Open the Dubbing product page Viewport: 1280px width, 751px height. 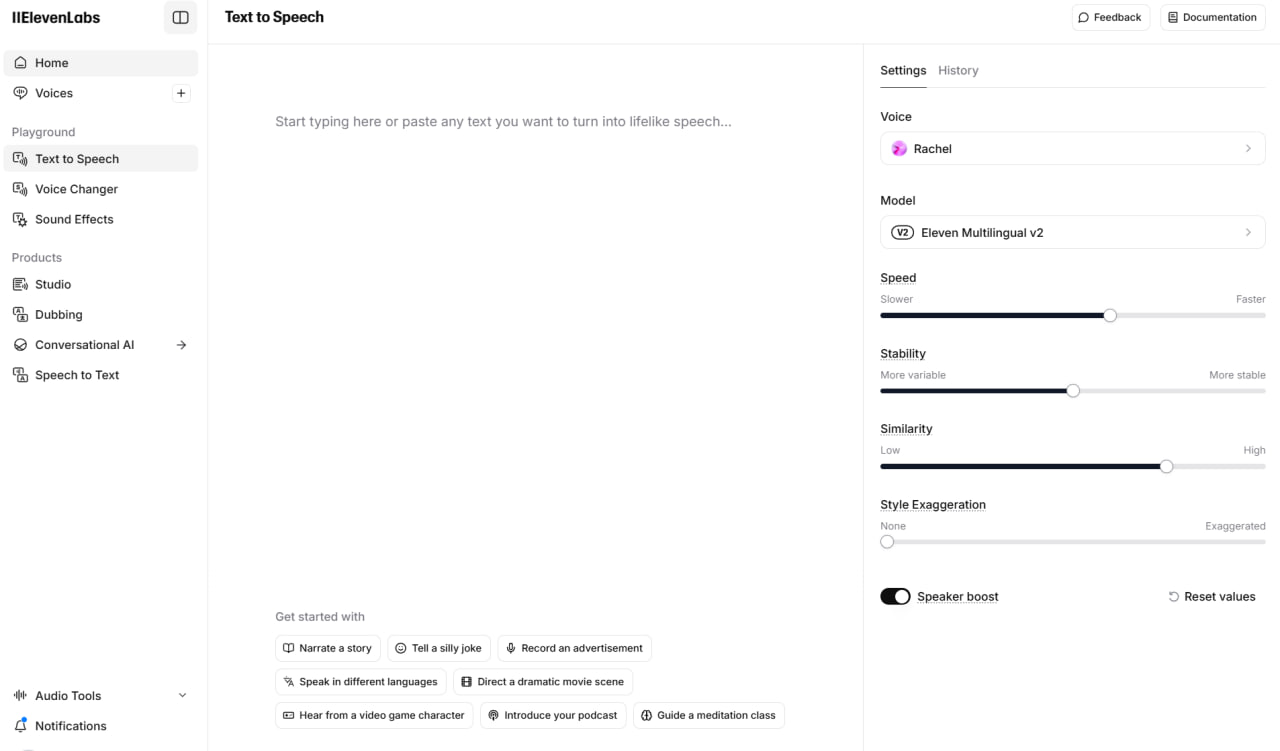58,314
